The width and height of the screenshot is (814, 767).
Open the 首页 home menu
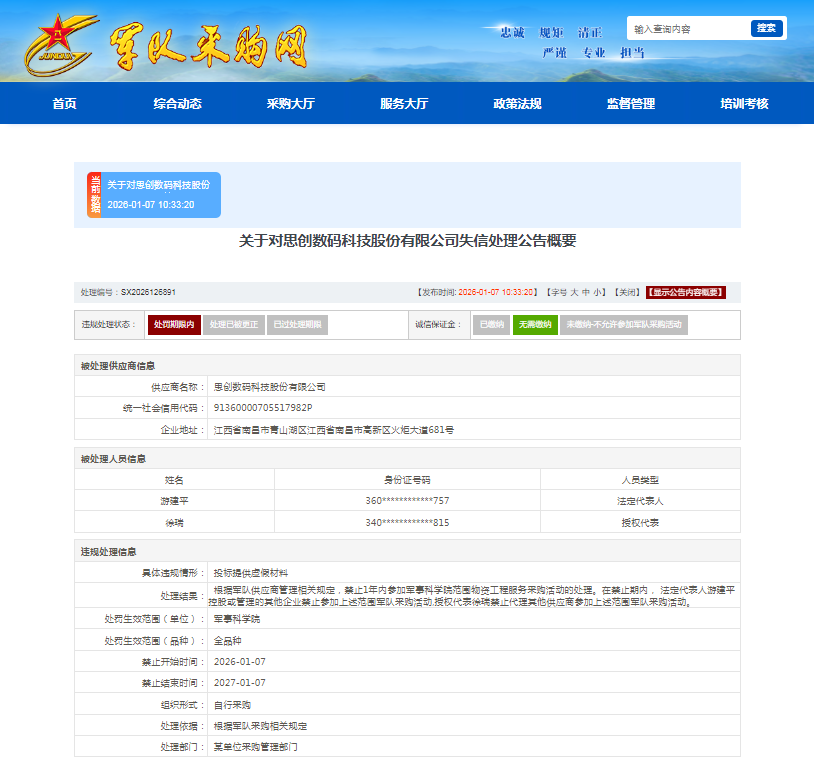(64, 104)
